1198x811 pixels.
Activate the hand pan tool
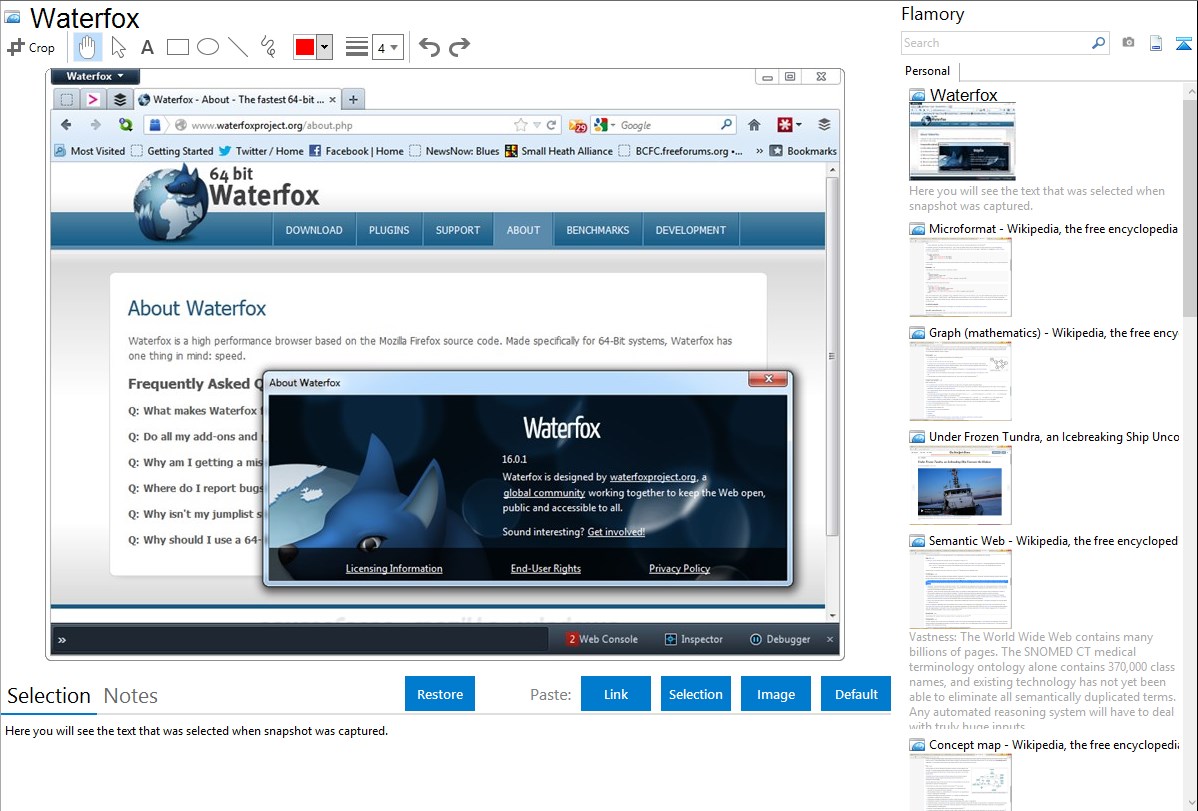pyautogui.click(x=87, y=47)
